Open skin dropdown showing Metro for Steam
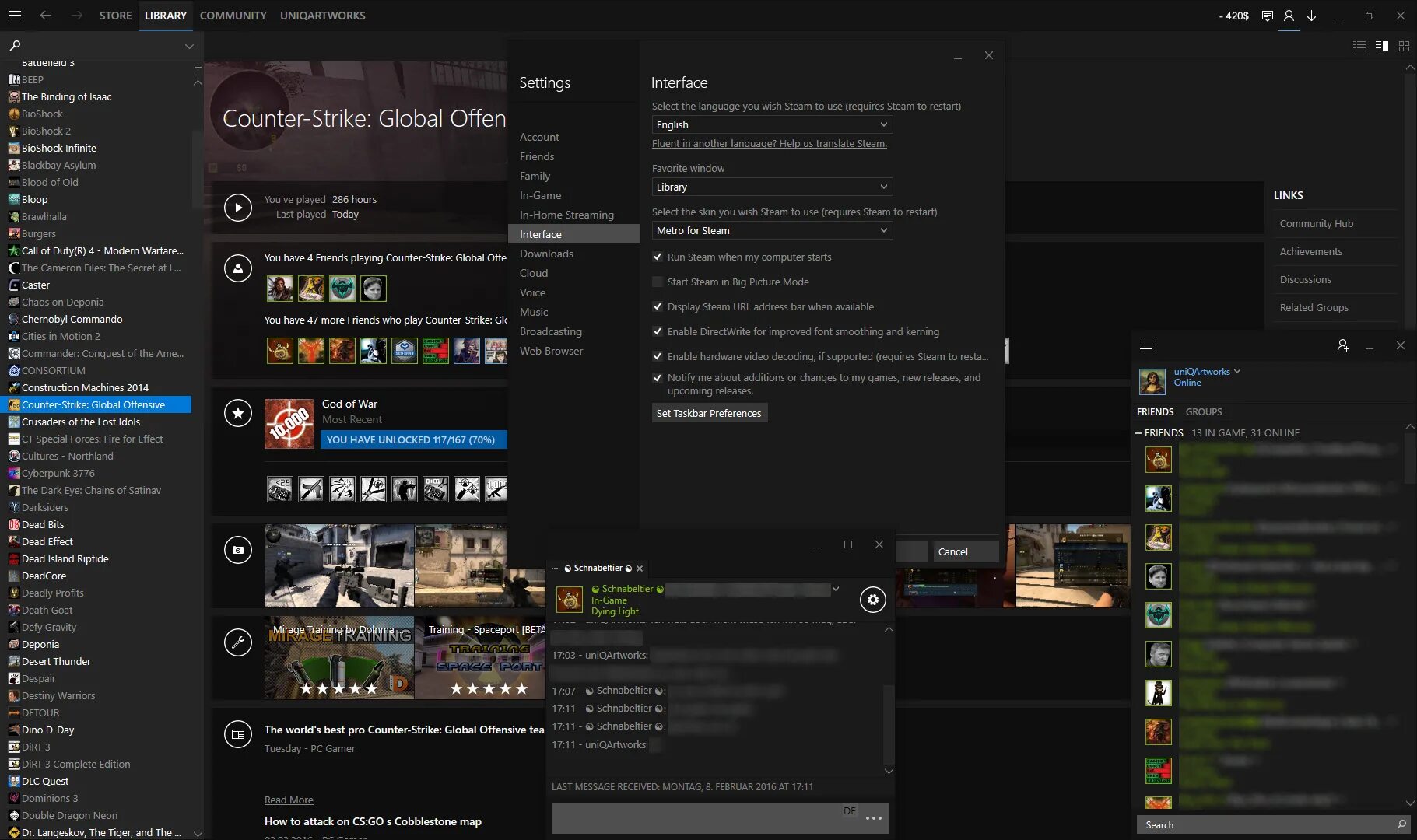 pyautogui.click(x=772, y=230)
